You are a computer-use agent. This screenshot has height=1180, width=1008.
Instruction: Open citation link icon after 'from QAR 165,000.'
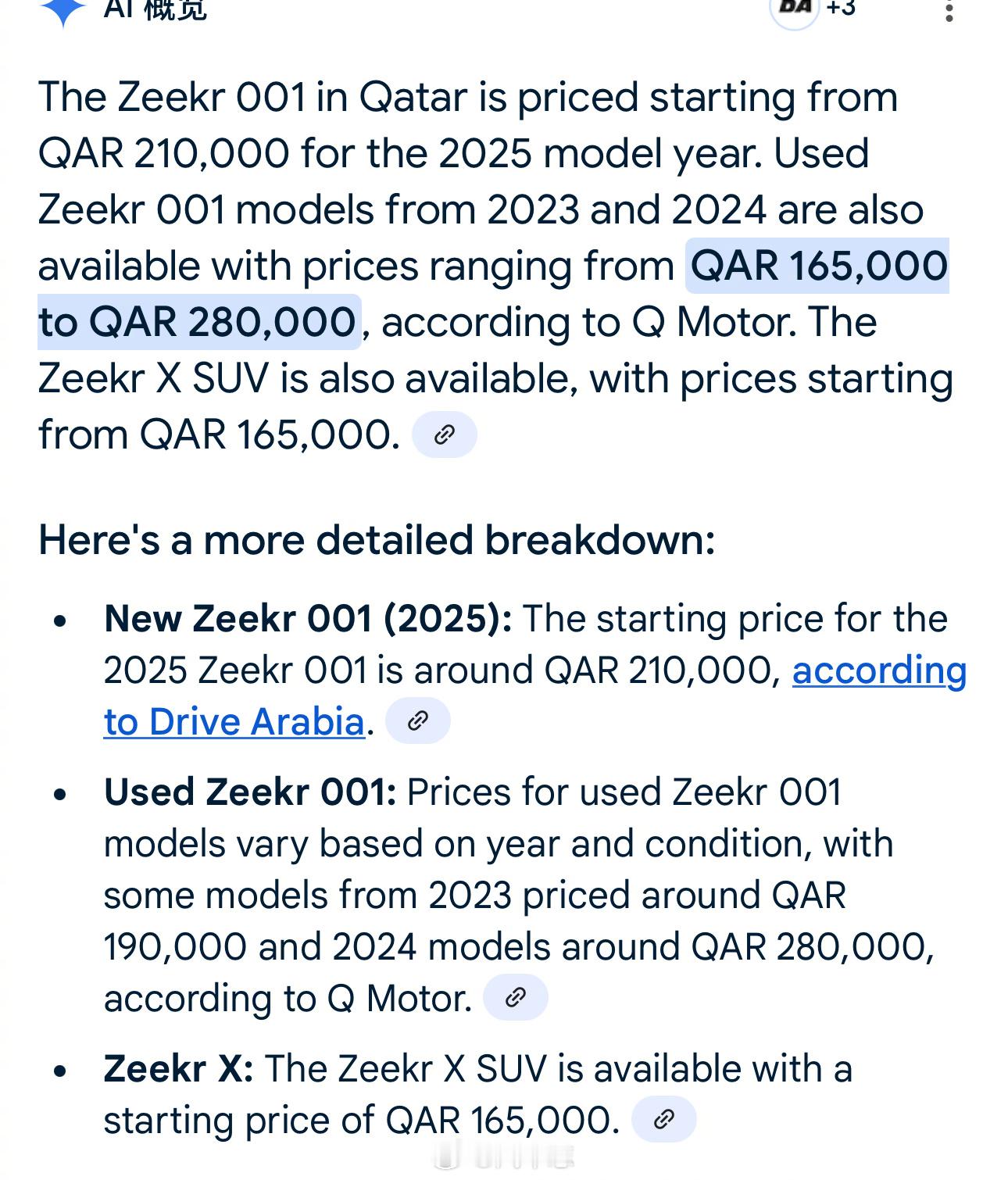click(445, 434)
